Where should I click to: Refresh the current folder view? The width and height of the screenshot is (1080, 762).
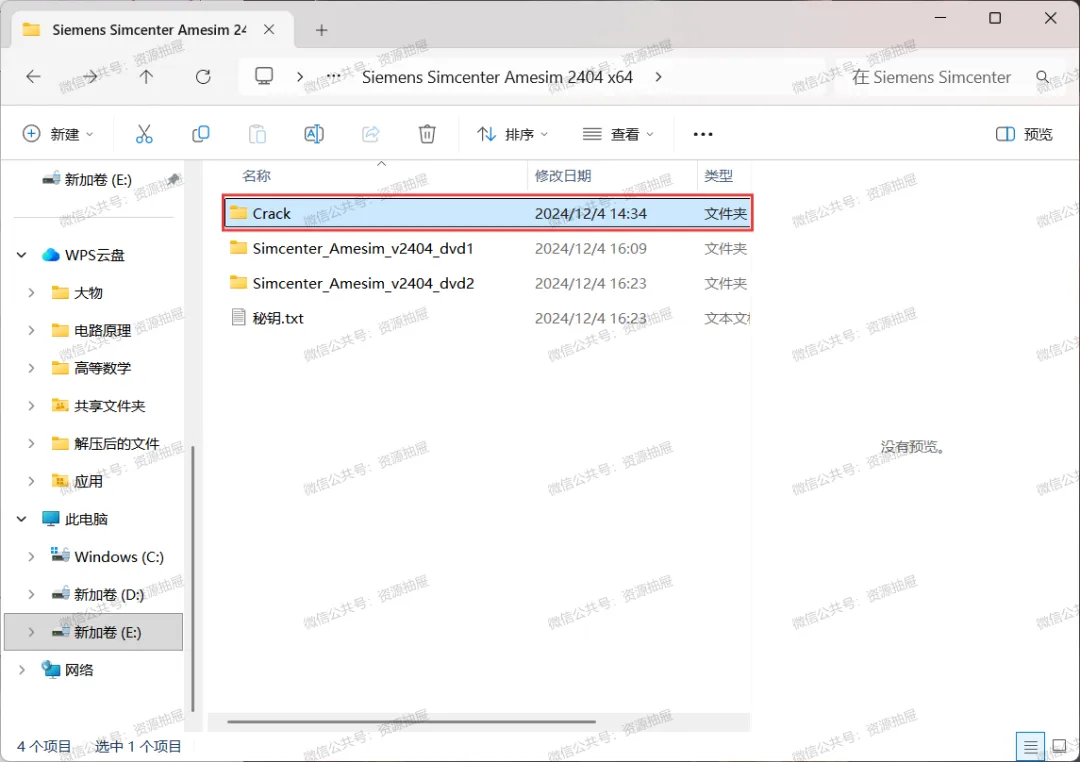(203, 76)
